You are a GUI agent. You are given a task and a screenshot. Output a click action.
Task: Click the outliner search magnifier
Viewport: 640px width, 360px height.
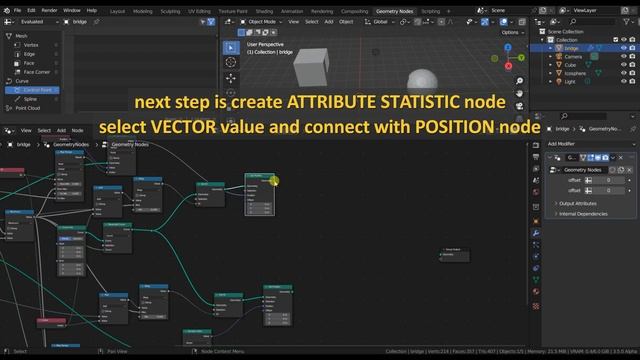point(573,22)
